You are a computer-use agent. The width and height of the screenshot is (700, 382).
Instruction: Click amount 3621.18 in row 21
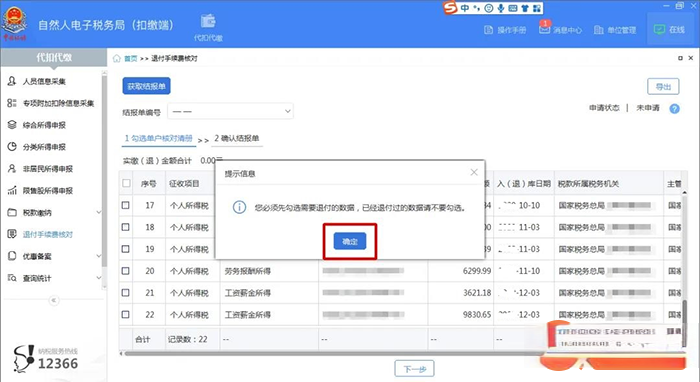tap(477, 293)
